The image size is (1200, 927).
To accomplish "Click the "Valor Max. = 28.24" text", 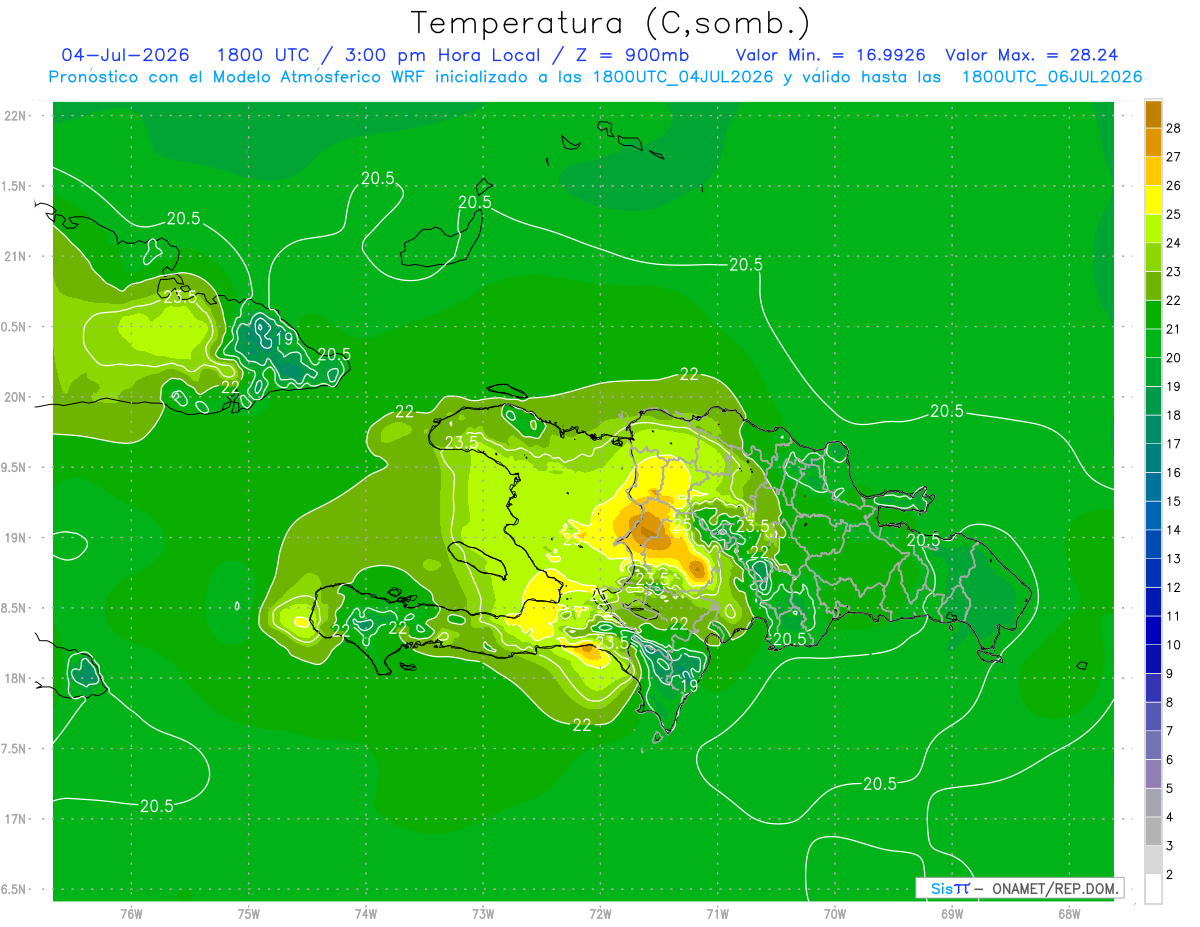I will [x=1032, y=55].
